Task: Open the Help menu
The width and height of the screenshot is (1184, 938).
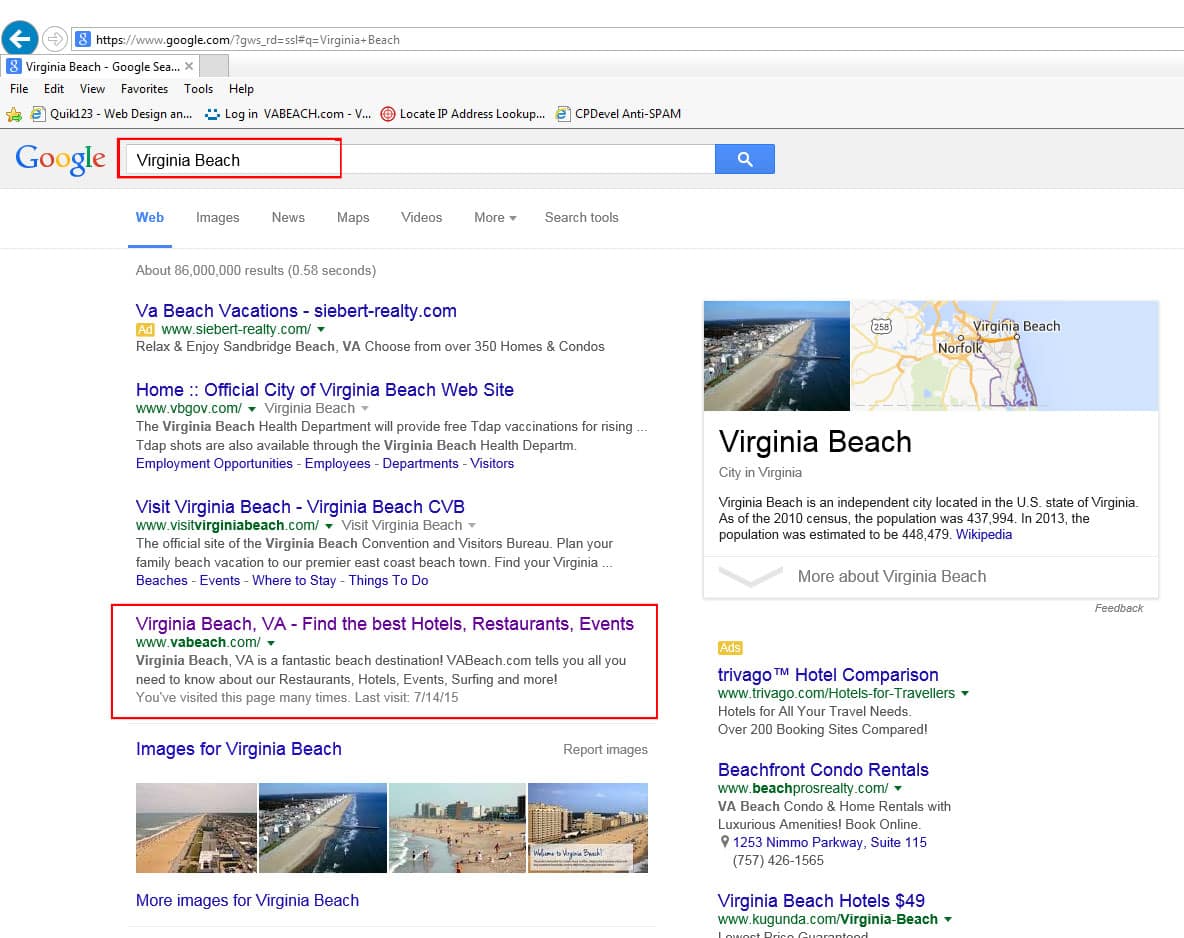Action: point(241,89)
